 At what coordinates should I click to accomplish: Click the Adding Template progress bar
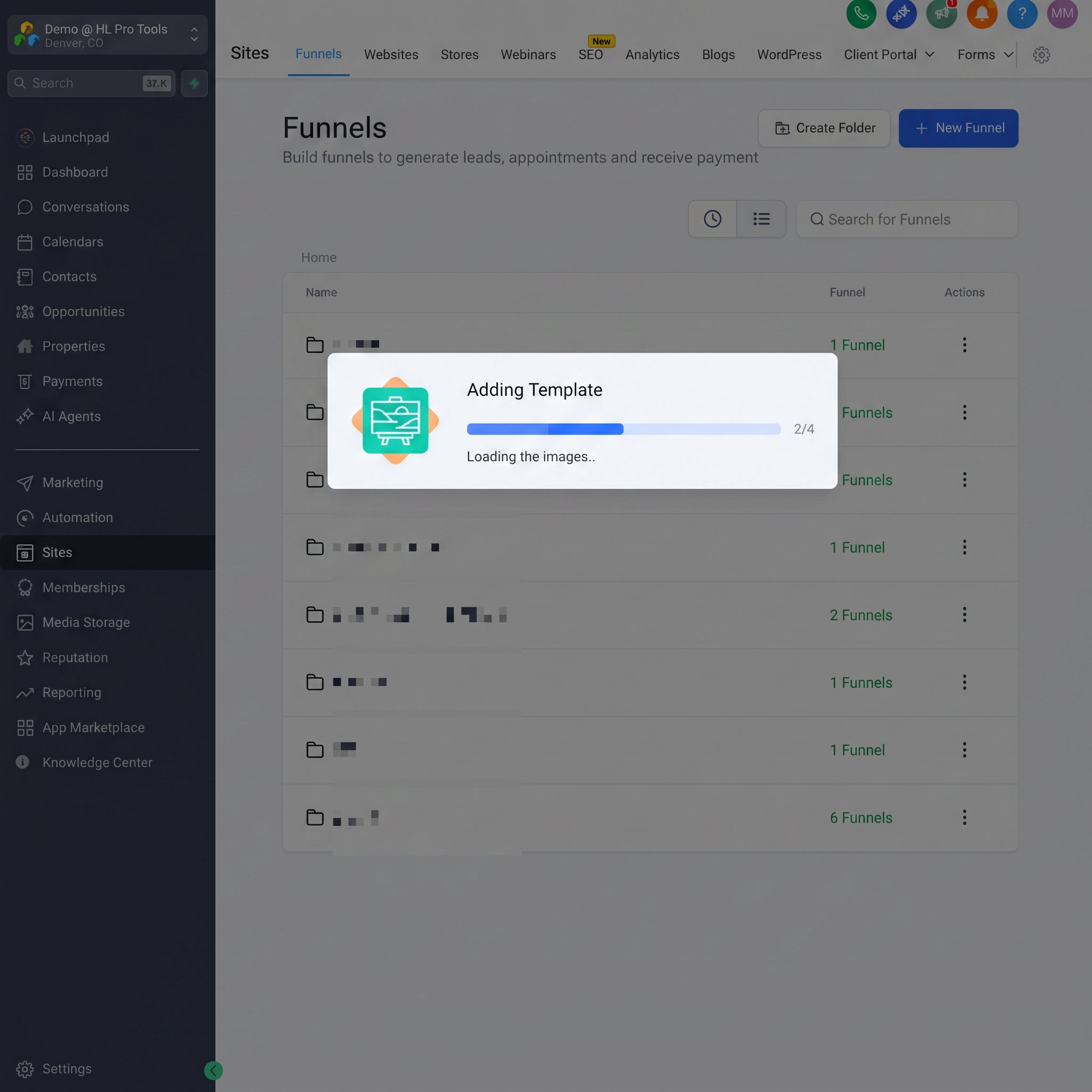623,429
